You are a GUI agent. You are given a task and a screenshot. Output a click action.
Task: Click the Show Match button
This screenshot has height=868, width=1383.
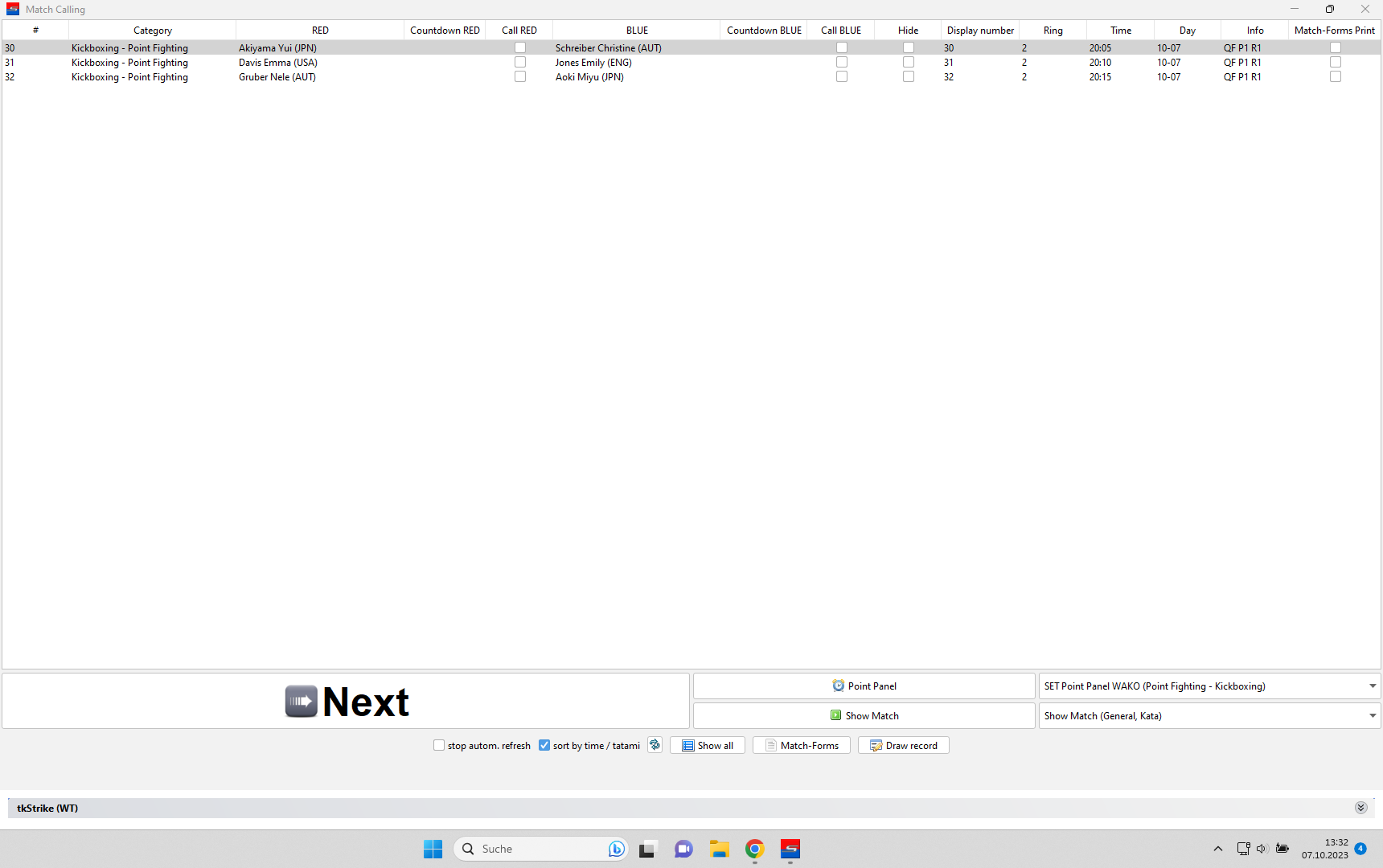click(864, 716)
